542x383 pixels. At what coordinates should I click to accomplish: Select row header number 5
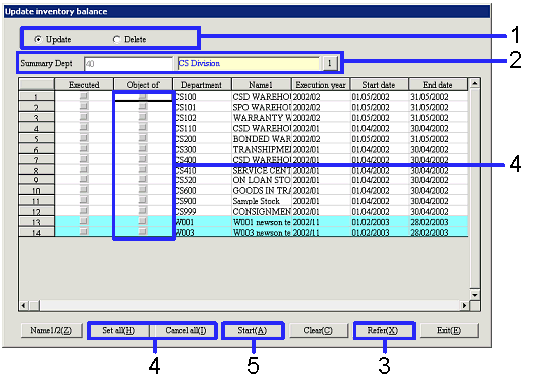click(36, 139)
